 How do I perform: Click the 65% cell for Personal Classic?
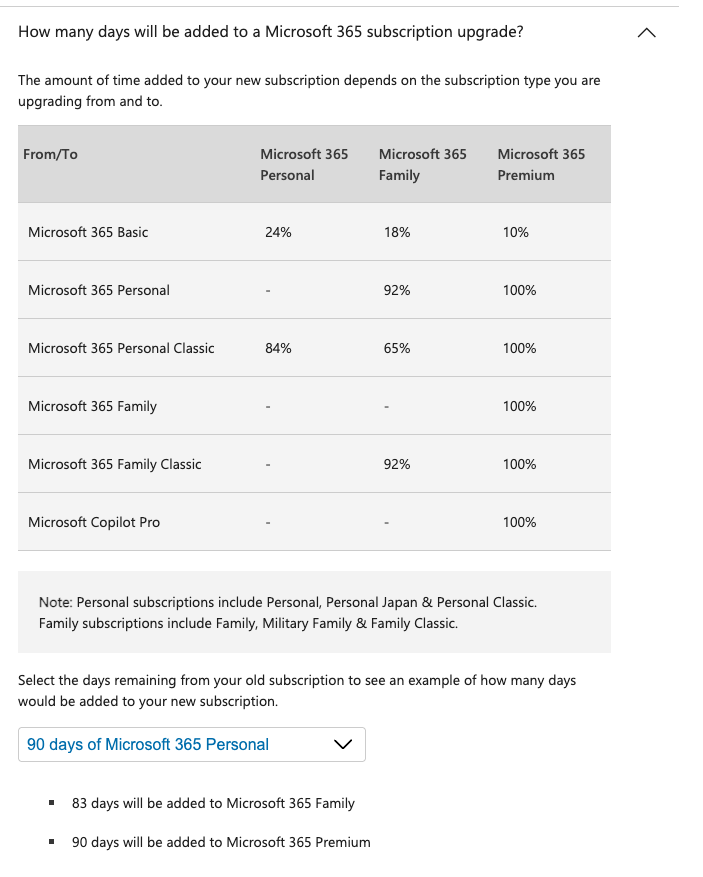pyautogui.click(x=397, y=348)
